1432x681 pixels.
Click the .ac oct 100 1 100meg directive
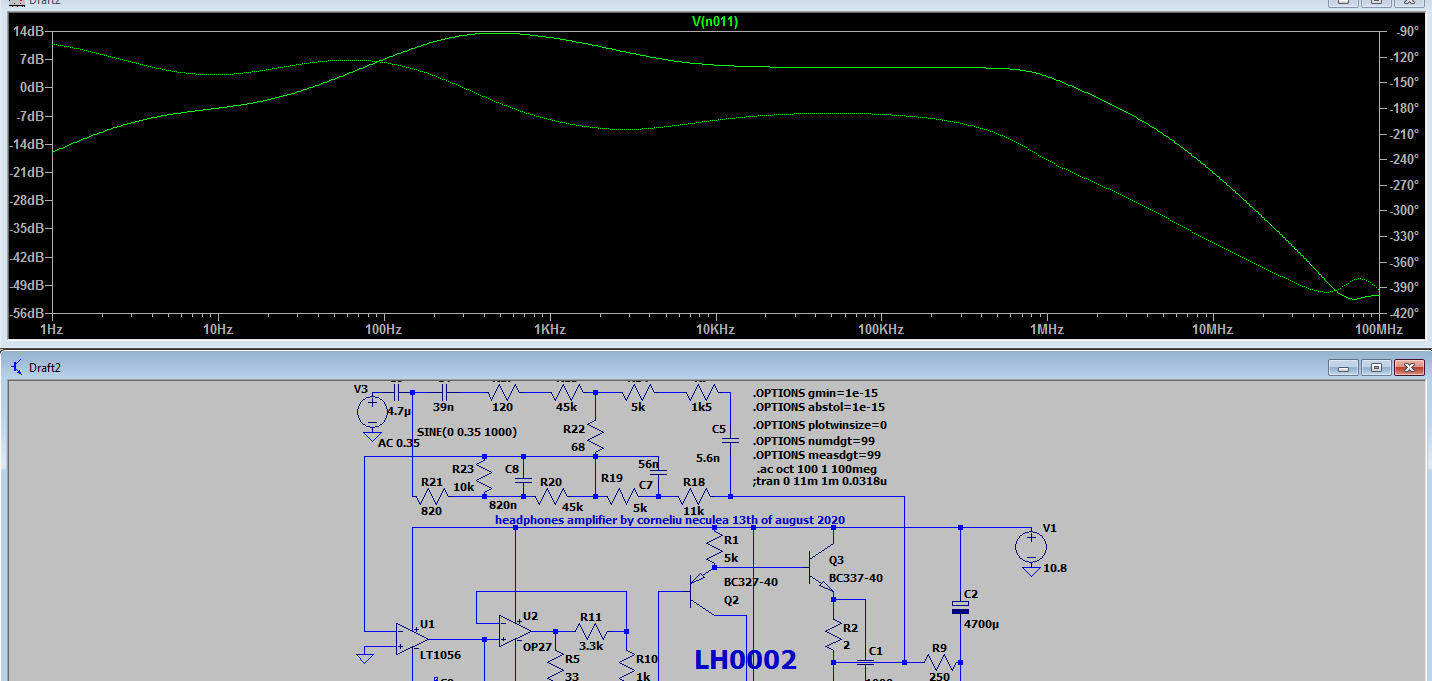(817, 468)
